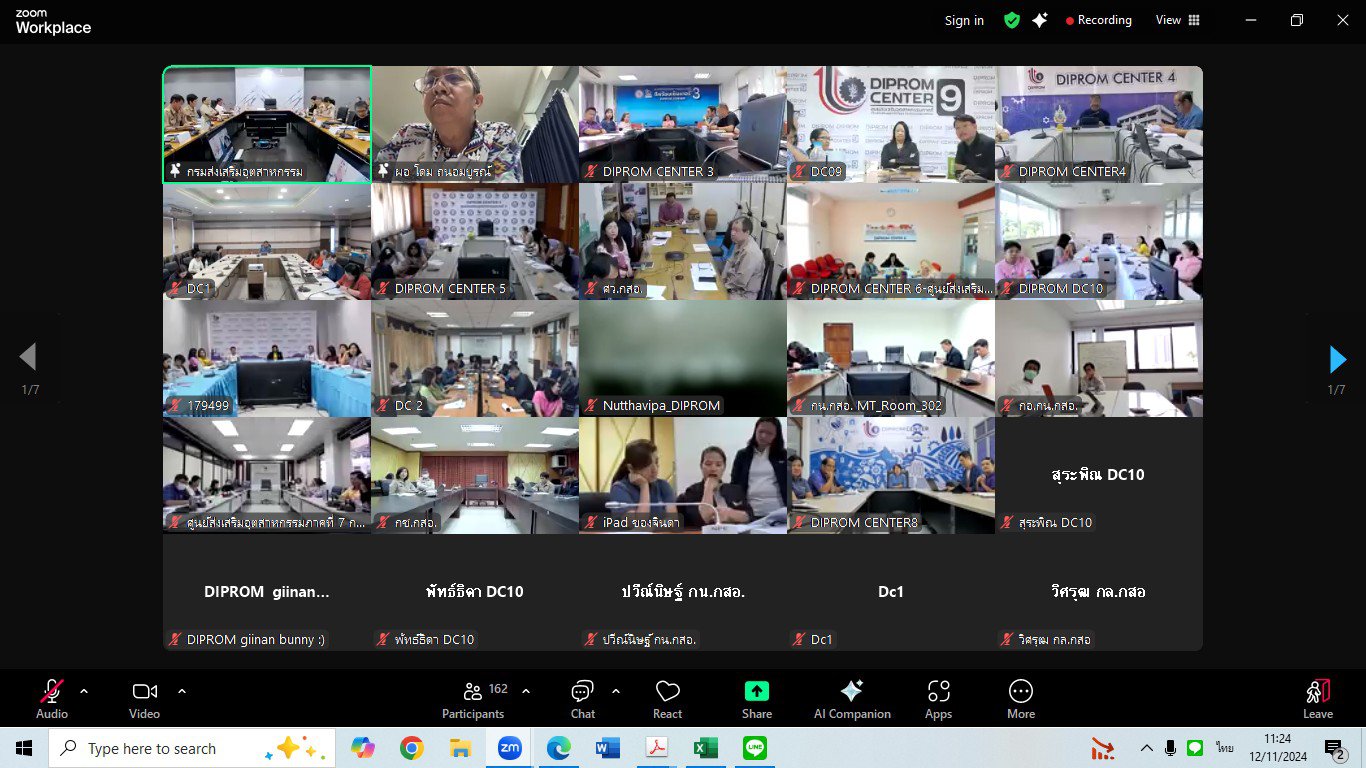
Task: Open File Explorer from taskbar
Action: (460, 748)
